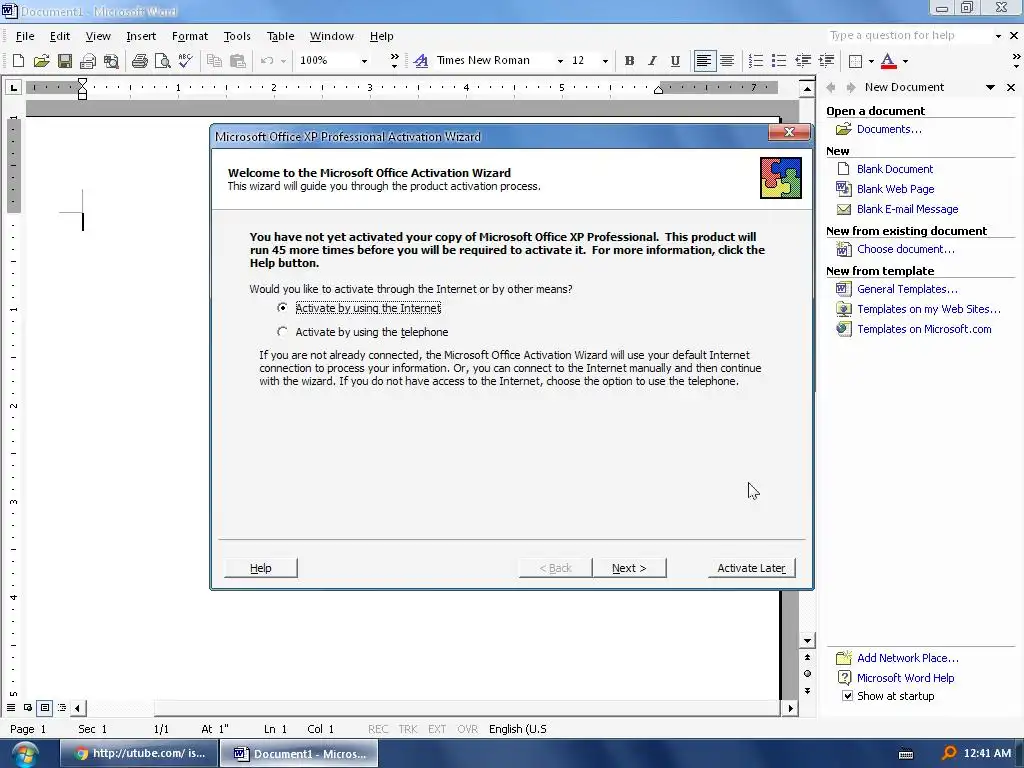
Task: Toggle Bold formatting
Action: click(629, 61)
